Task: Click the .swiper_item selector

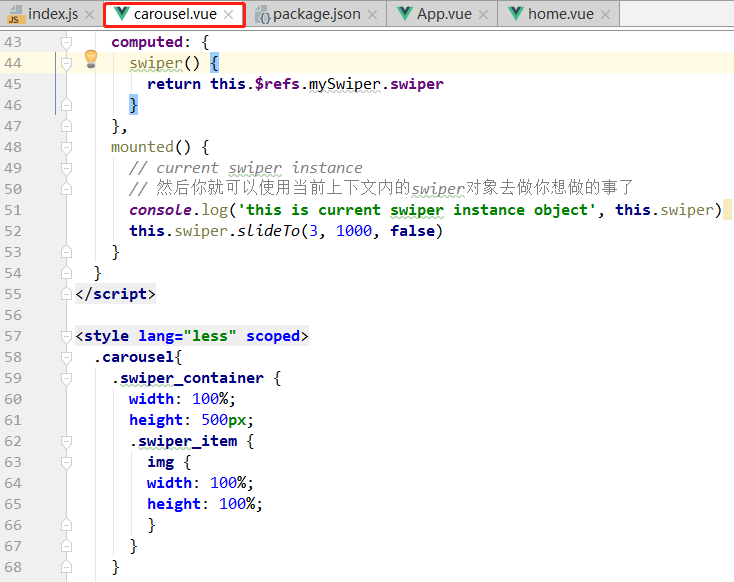Action: pyautogui.click(x=183, y=441)
